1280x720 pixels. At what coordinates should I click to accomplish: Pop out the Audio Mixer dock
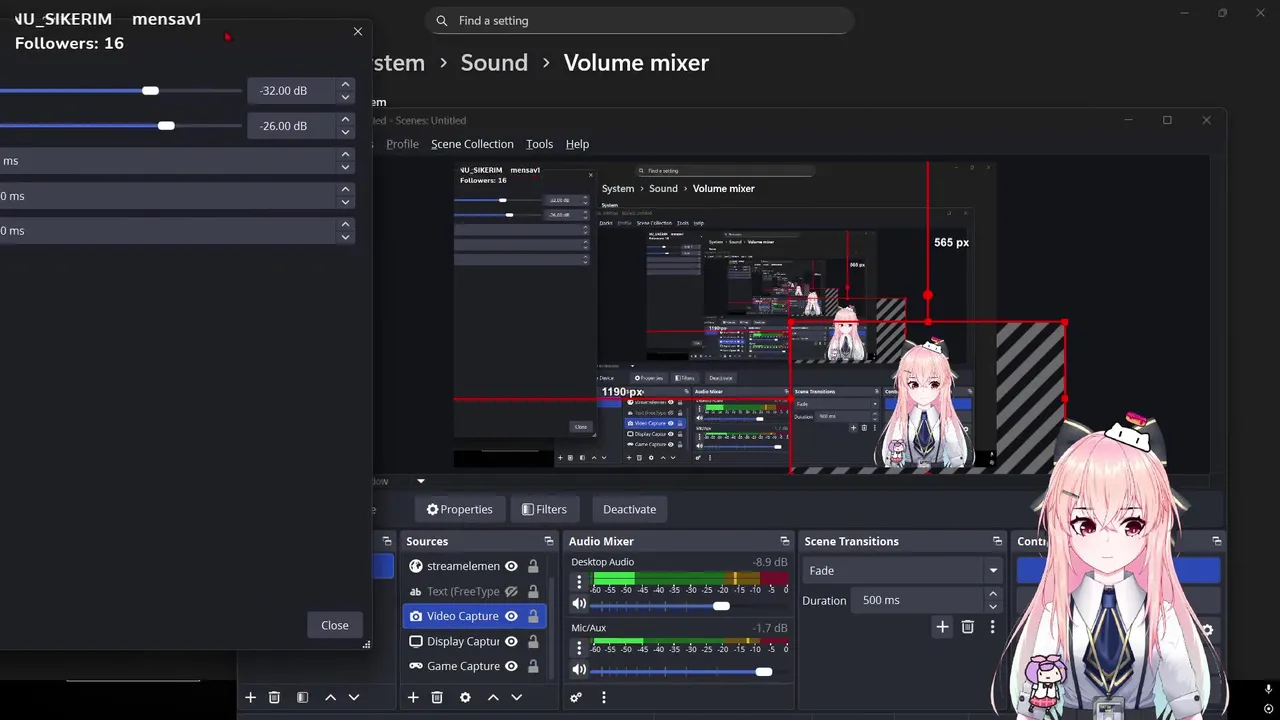(x=785, y=541)
